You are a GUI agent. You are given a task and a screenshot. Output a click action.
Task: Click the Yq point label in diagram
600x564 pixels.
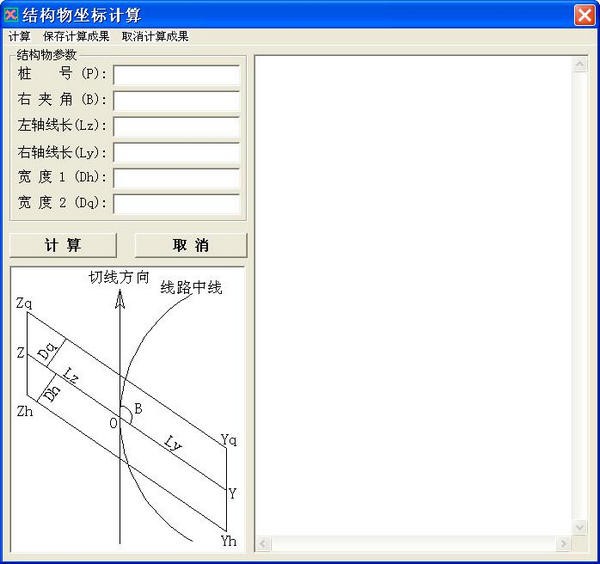(x=229, y=440)
